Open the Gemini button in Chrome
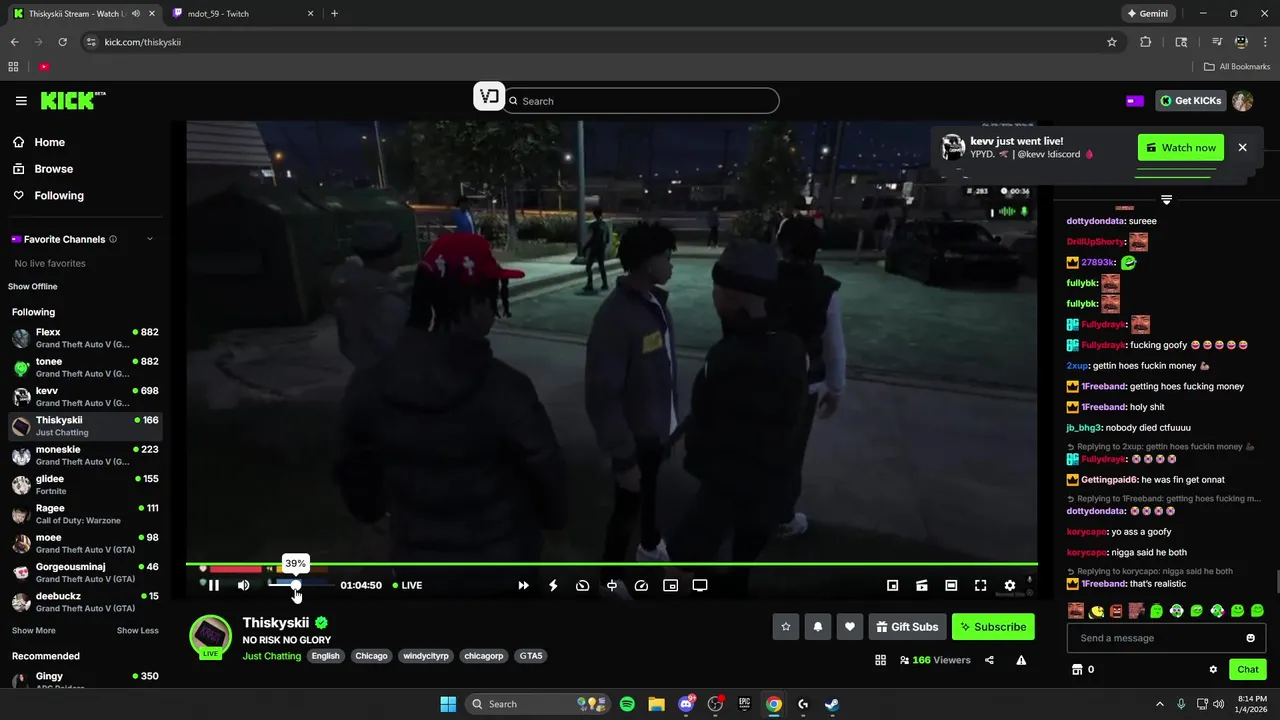 click(x=1149, y=14)
